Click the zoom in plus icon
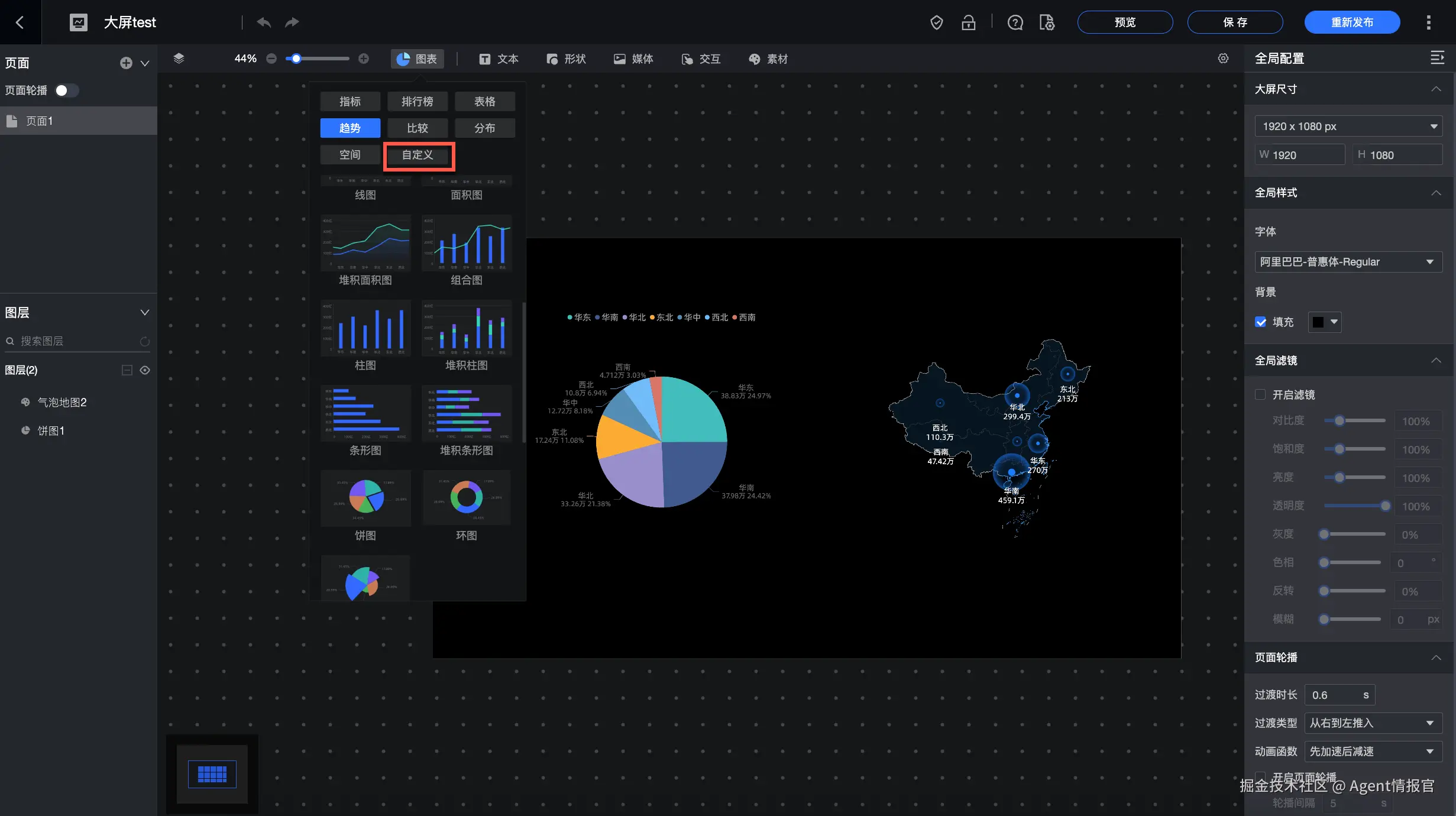 tap(364, 58)
